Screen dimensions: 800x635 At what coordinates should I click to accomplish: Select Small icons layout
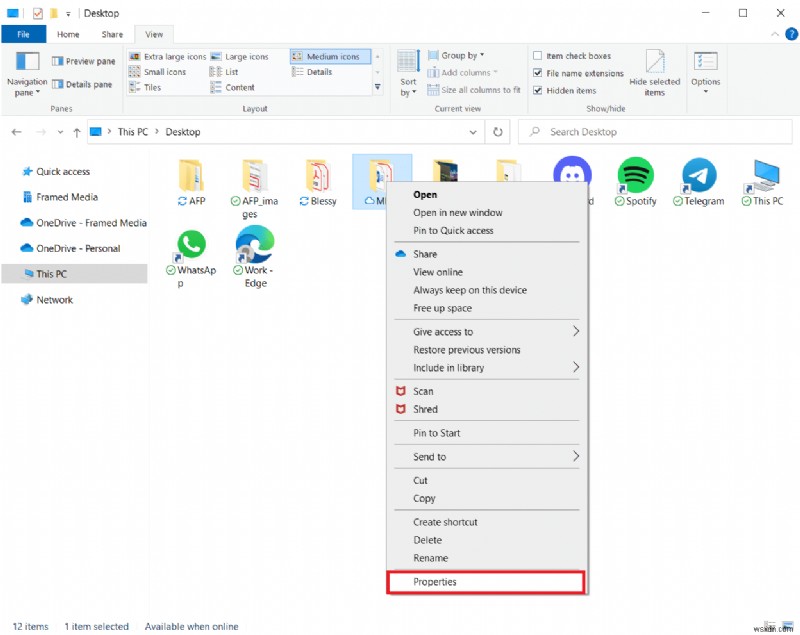tap(157, 72)
